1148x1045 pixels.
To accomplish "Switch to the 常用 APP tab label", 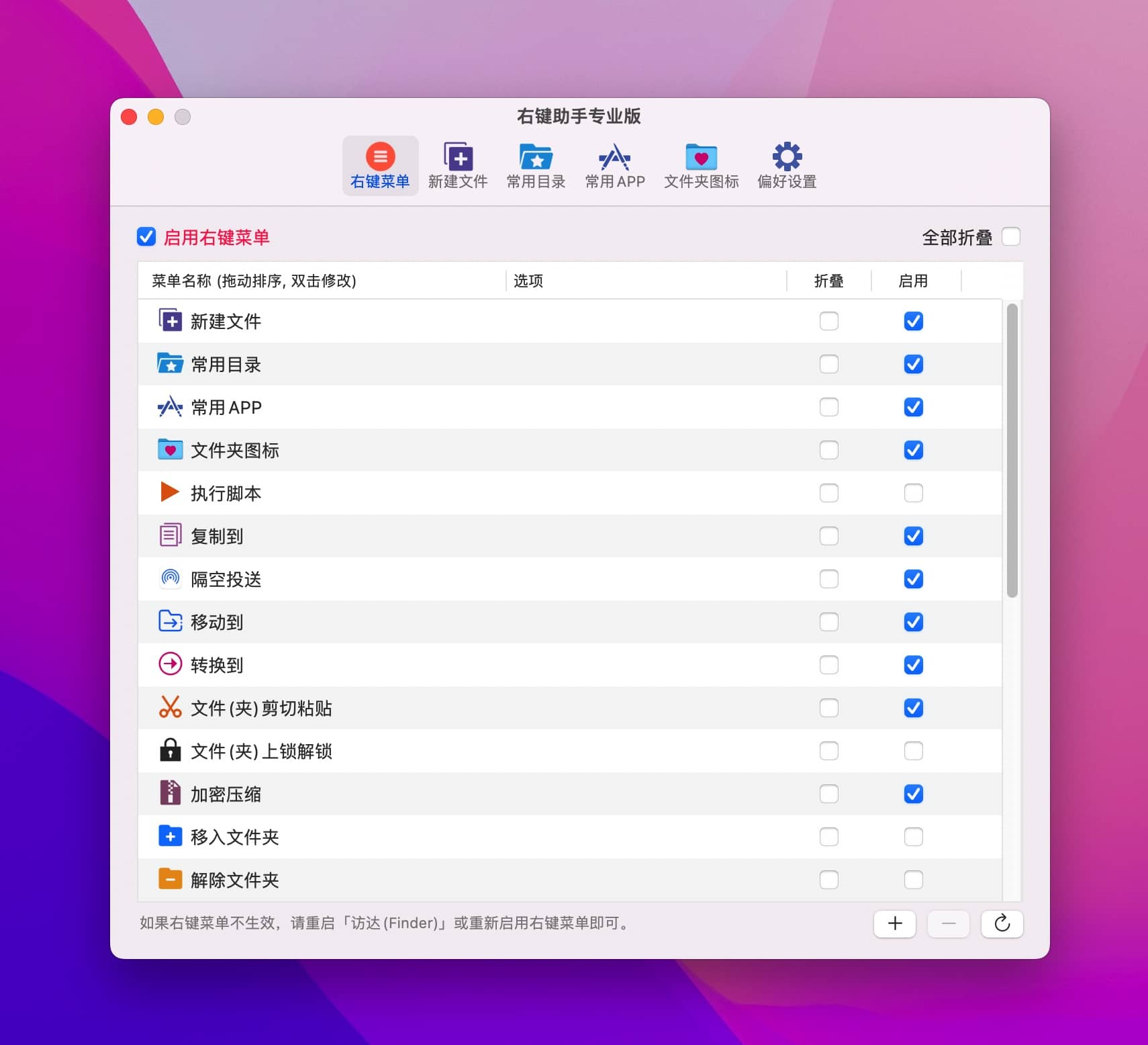I will 615,181.
